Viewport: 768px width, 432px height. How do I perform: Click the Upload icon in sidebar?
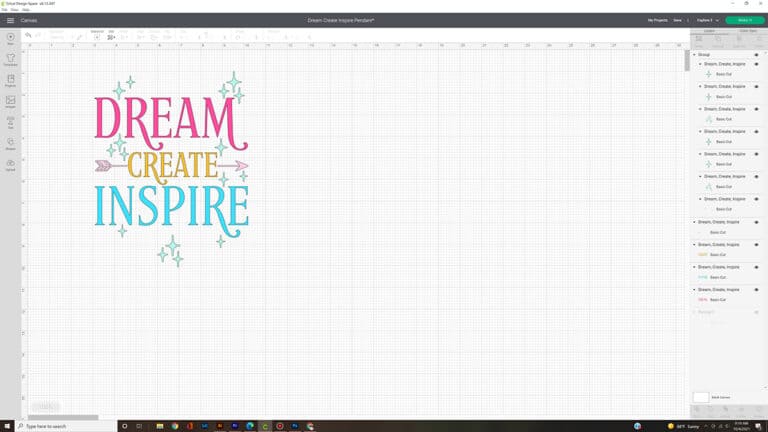(10, 165)
